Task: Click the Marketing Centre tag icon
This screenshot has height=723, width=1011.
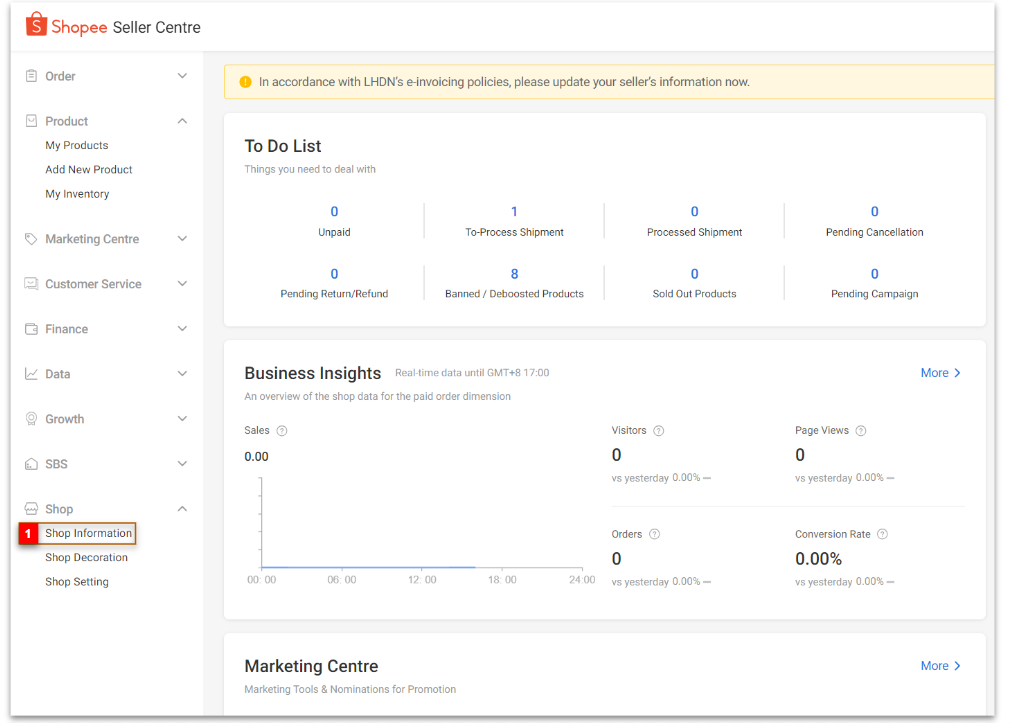Action: pos(31,239)
